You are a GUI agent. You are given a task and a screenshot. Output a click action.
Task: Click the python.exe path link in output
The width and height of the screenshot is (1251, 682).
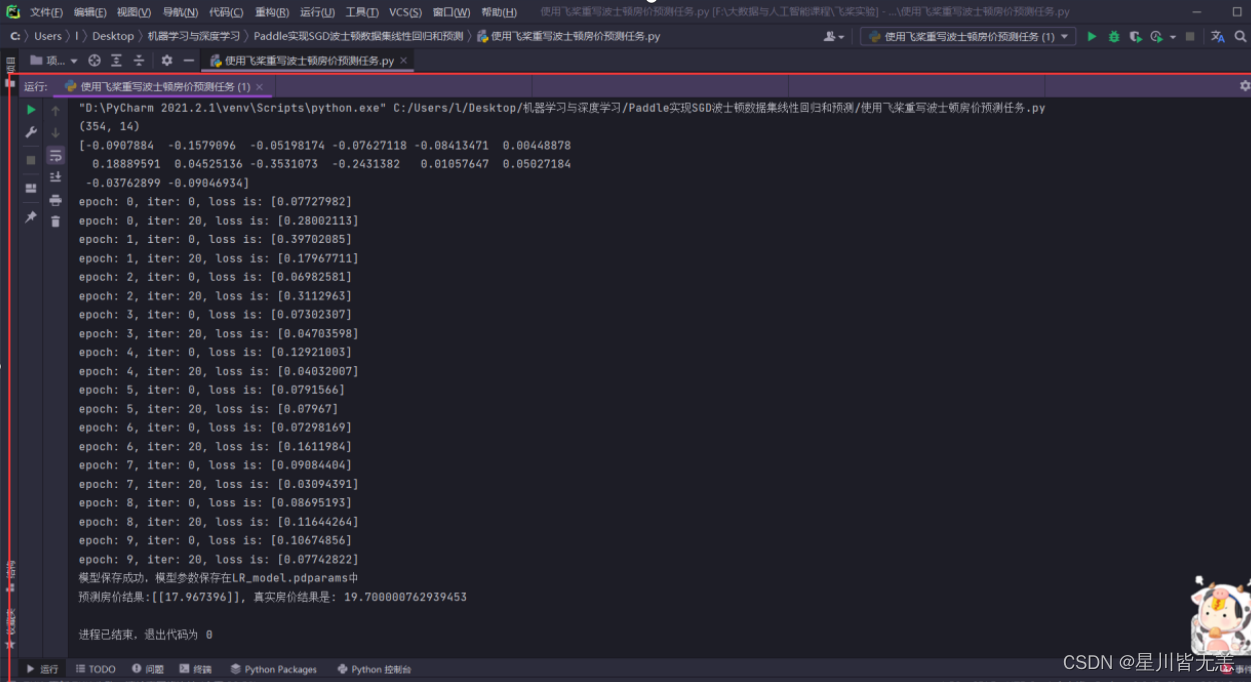[x=233, y=107]
